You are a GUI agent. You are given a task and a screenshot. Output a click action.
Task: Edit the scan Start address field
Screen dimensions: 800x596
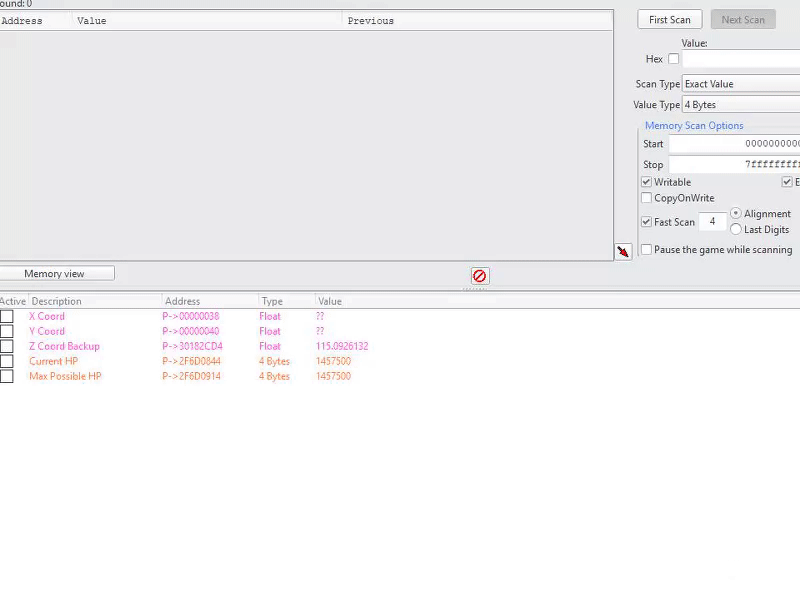(735, 144)
